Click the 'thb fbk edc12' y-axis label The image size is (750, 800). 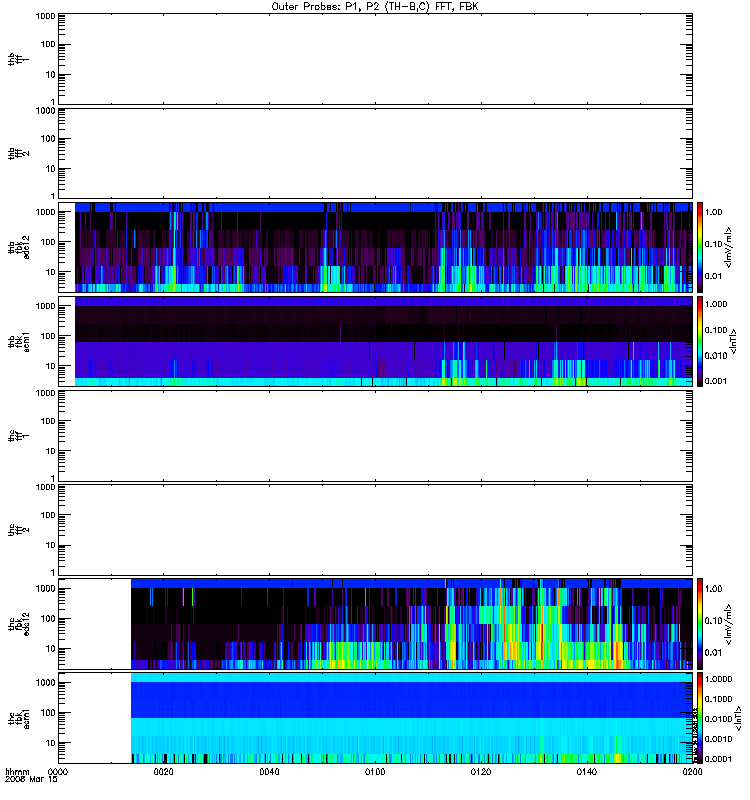(18, 247)
